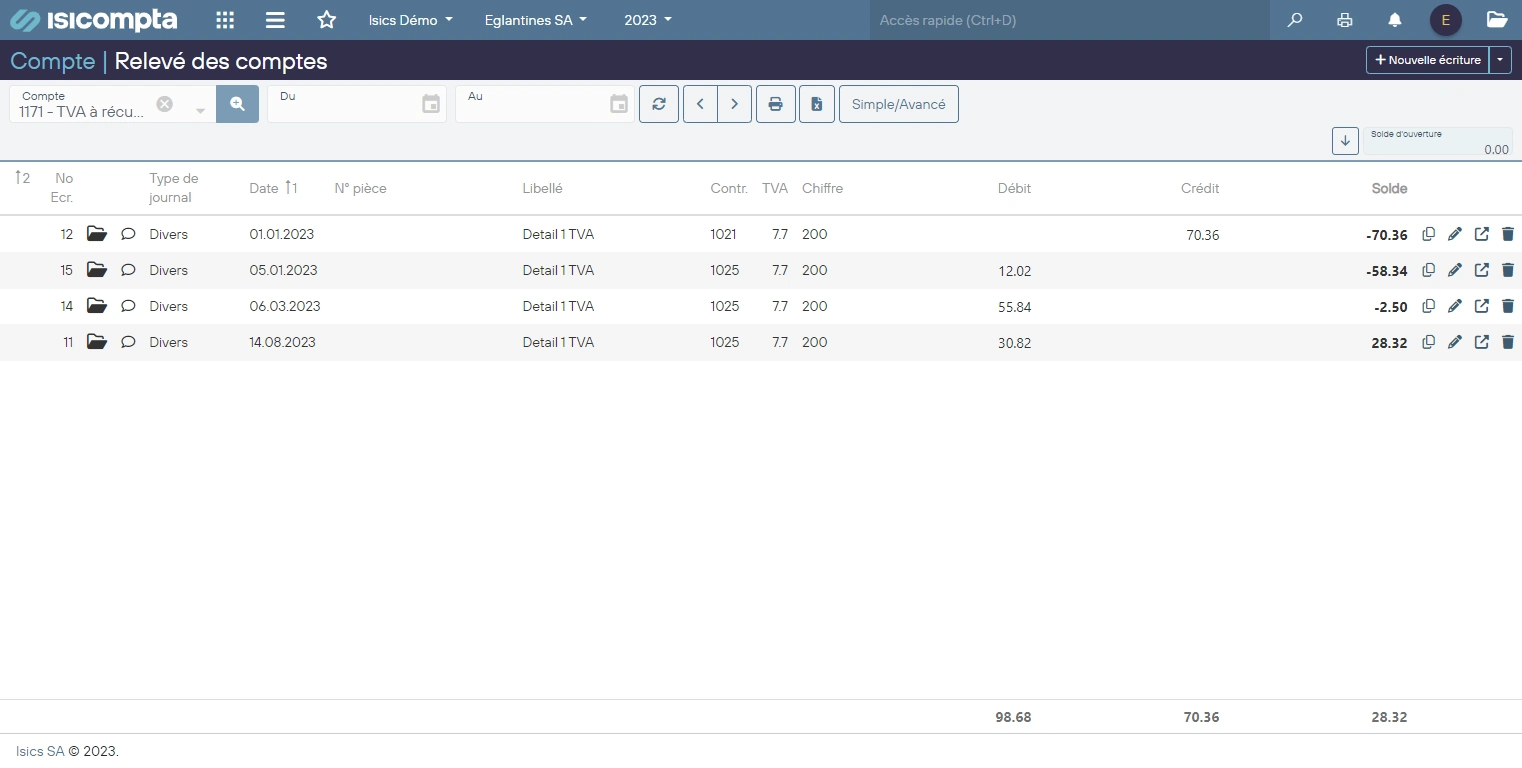
Task: Open documents folder for entry 14
Action: click(96, 306)
